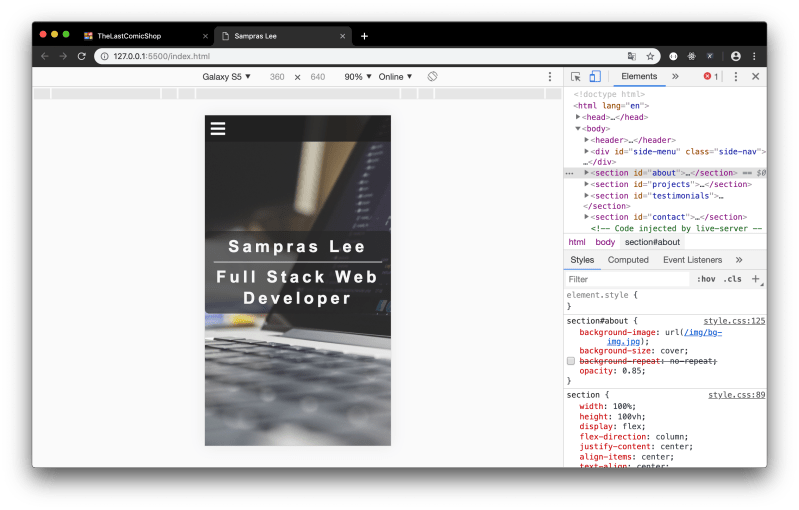Switch to TheLastComicShop browser tab
This screenshot has height=510, width=799.
click(x=145, y=36)
